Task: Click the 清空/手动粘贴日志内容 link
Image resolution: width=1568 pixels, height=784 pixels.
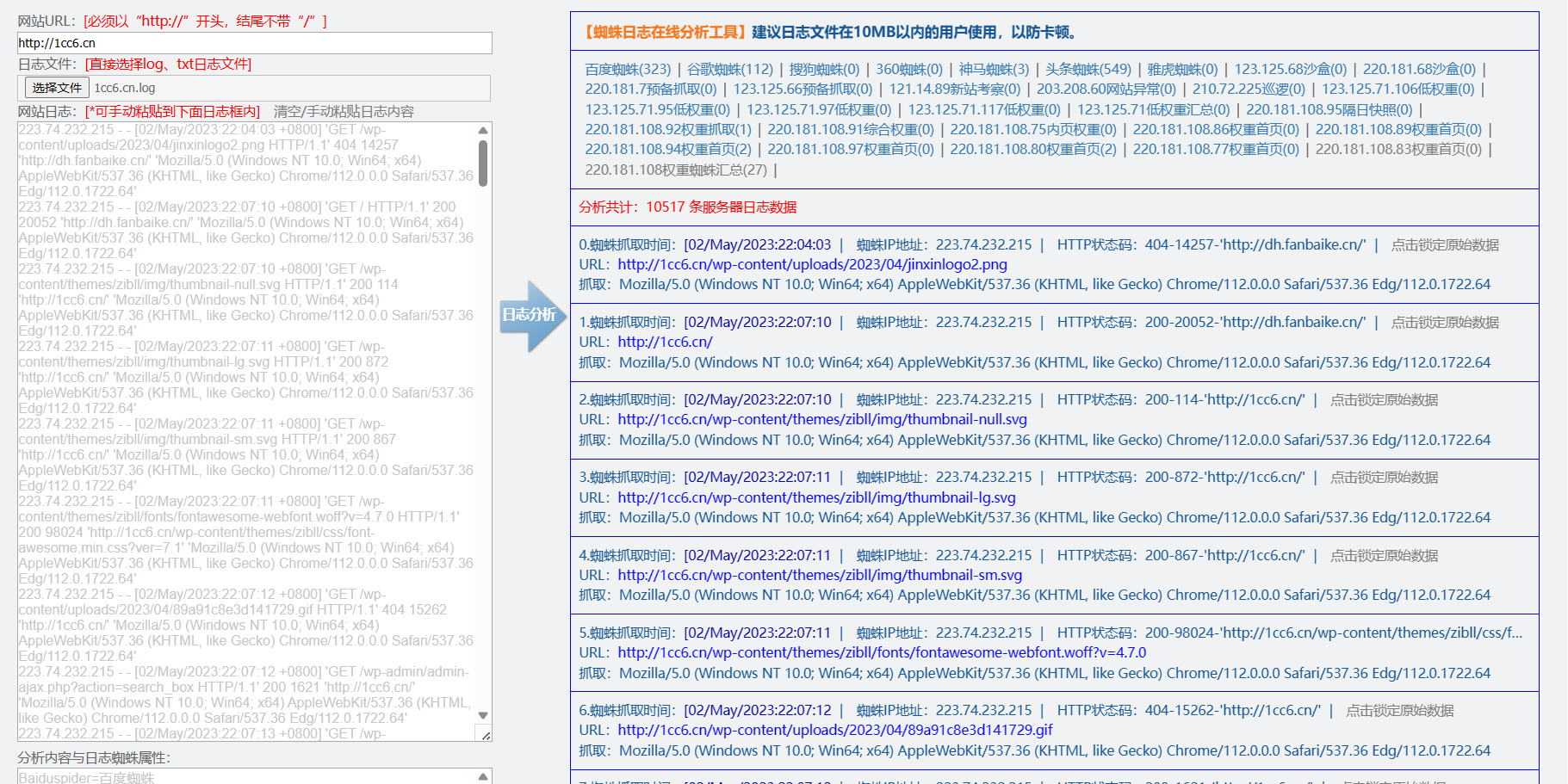Action: click(x=344, y=112)
